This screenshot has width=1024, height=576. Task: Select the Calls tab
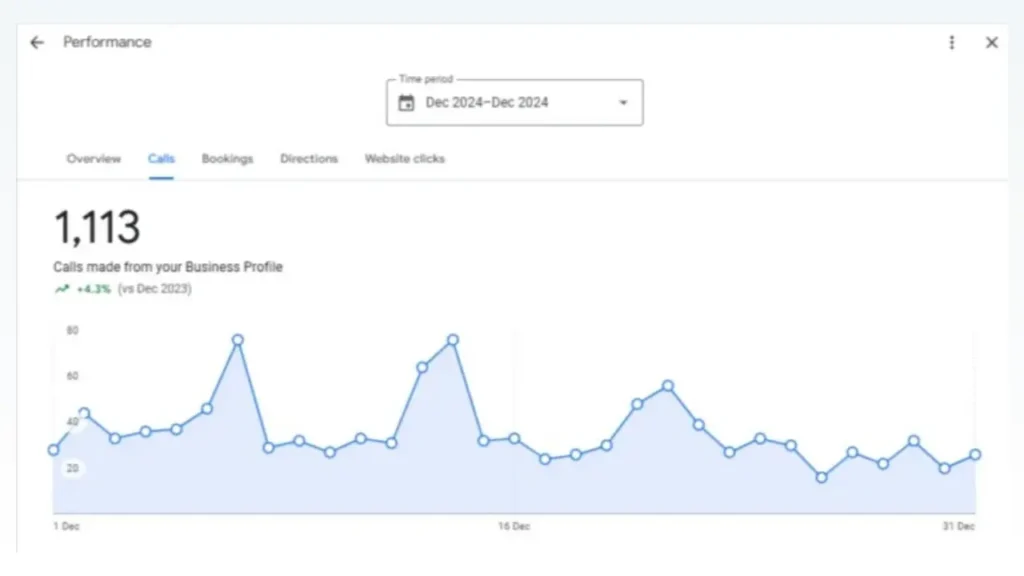click(x=161, y=159)
